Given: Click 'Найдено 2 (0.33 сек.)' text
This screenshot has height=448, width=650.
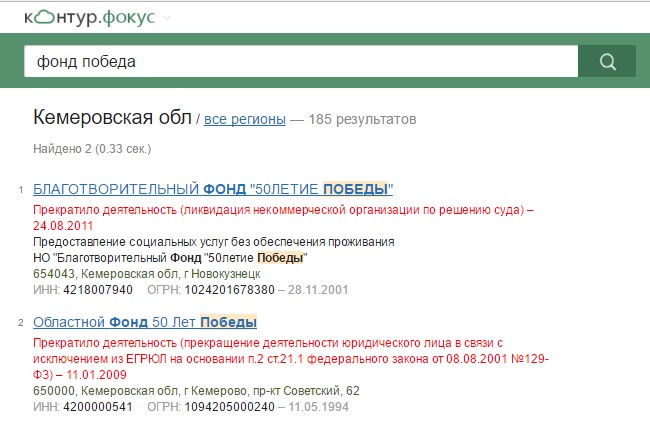Looking at the screenshot, I should coord(92,149).
